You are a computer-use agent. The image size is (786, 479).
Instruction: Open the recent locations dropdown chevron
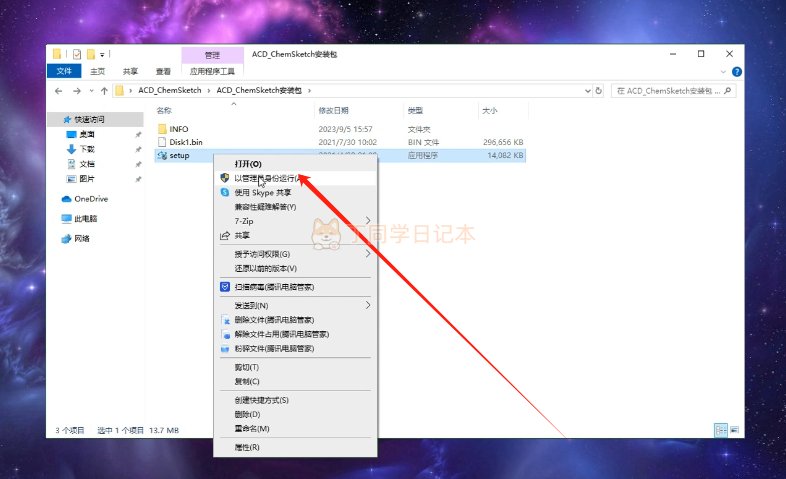[x=91, y=91]
